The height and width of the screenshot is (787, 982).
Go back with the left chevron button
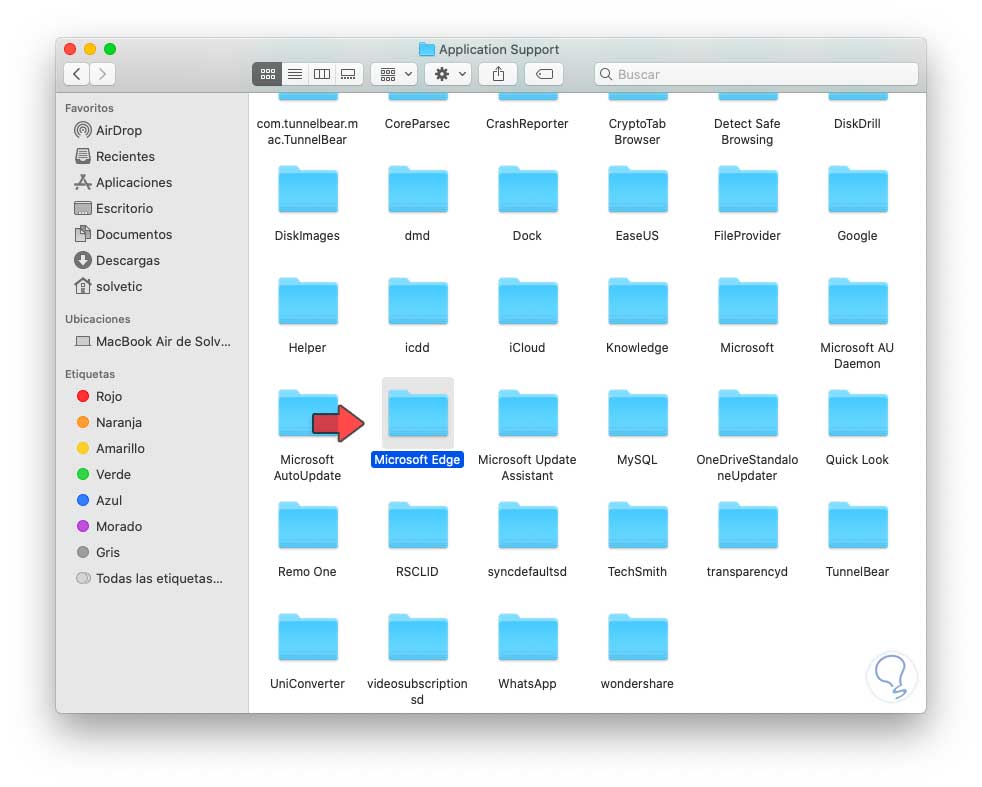point(76,74)
